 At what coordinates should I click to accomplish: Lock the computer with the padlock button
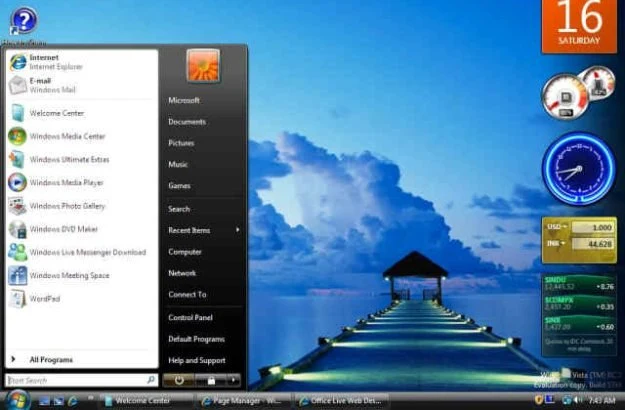tap(211, 380)
